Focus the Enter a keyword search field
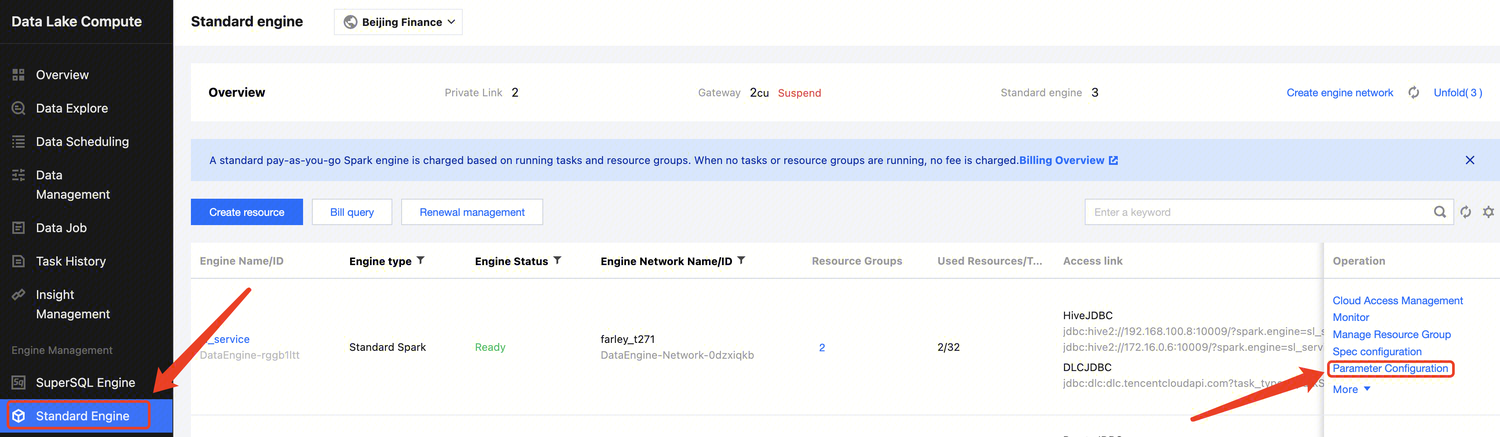 tap(1260, 212)
